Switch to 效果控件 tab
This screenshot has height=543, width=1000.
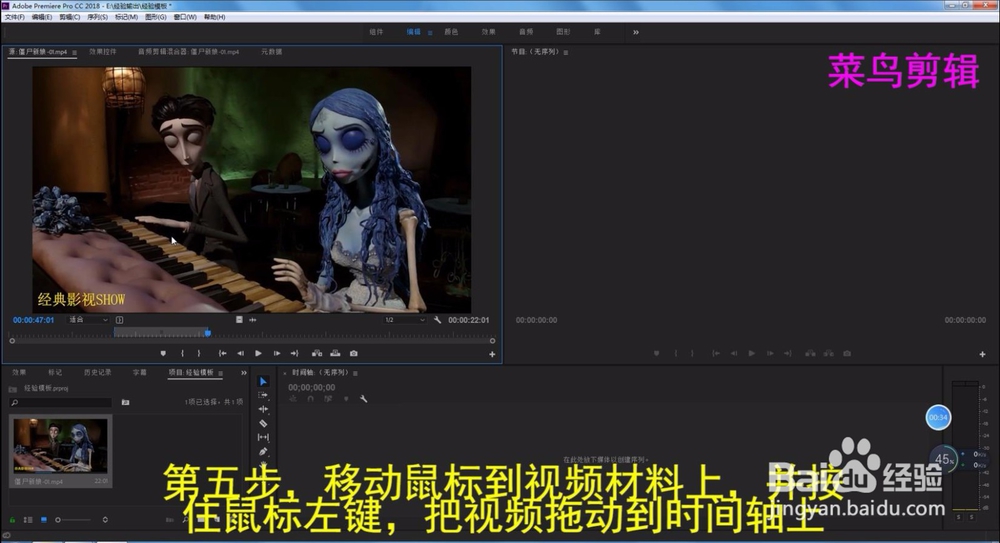tap(103, 52)
